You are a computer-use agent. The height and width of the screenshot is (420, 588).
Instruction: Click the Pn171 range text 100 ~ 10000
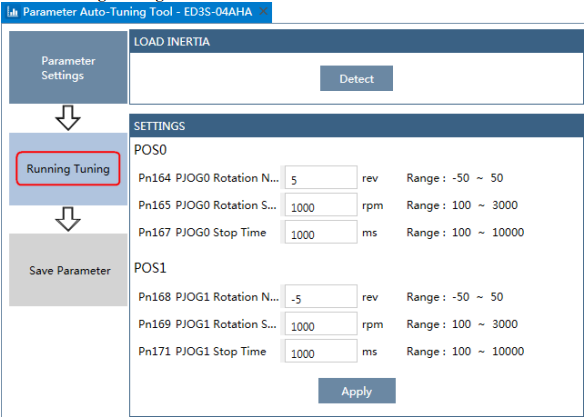[488, 351]
